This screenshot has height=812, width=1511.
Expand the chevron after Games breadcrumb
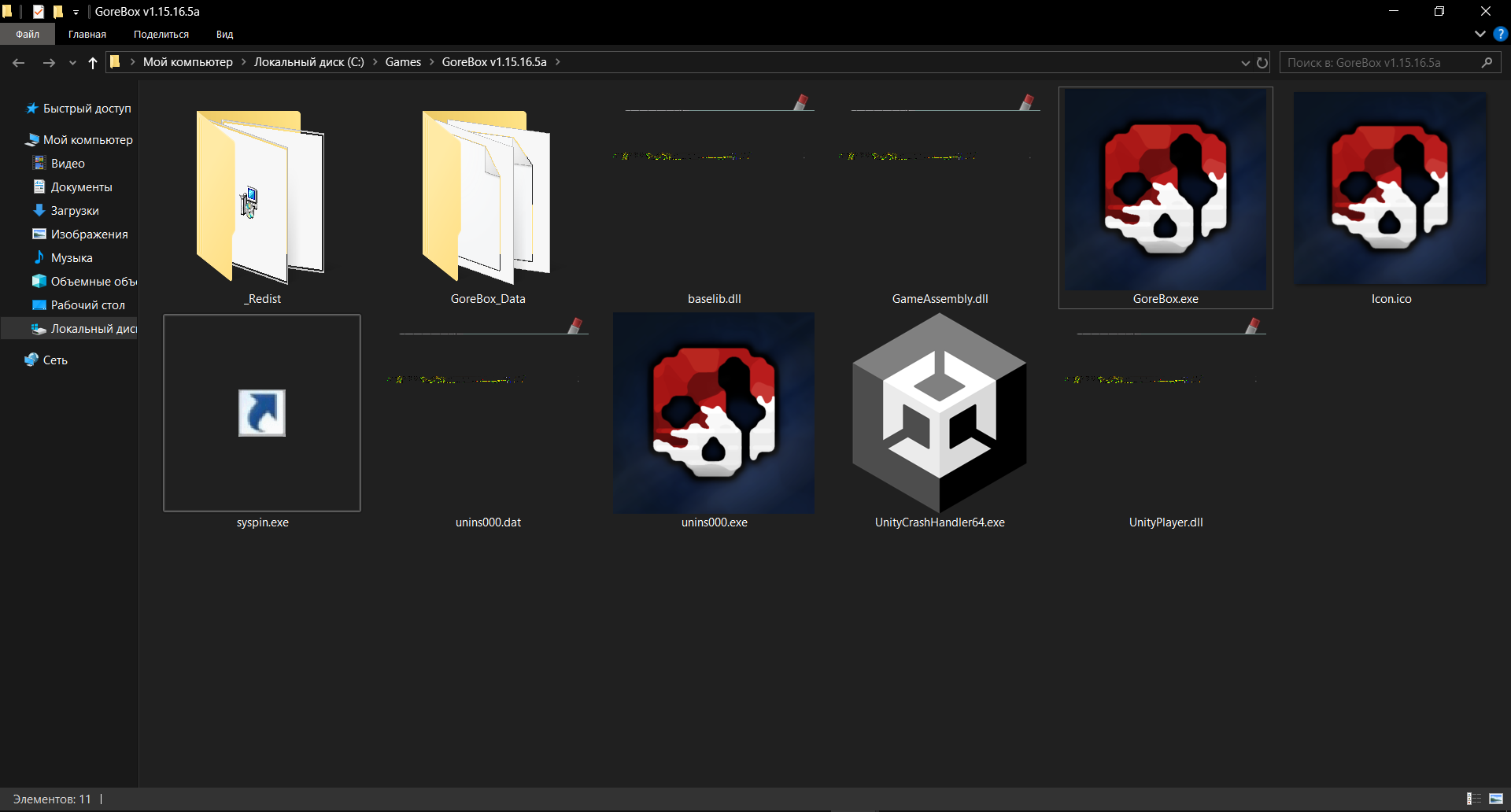431,61
